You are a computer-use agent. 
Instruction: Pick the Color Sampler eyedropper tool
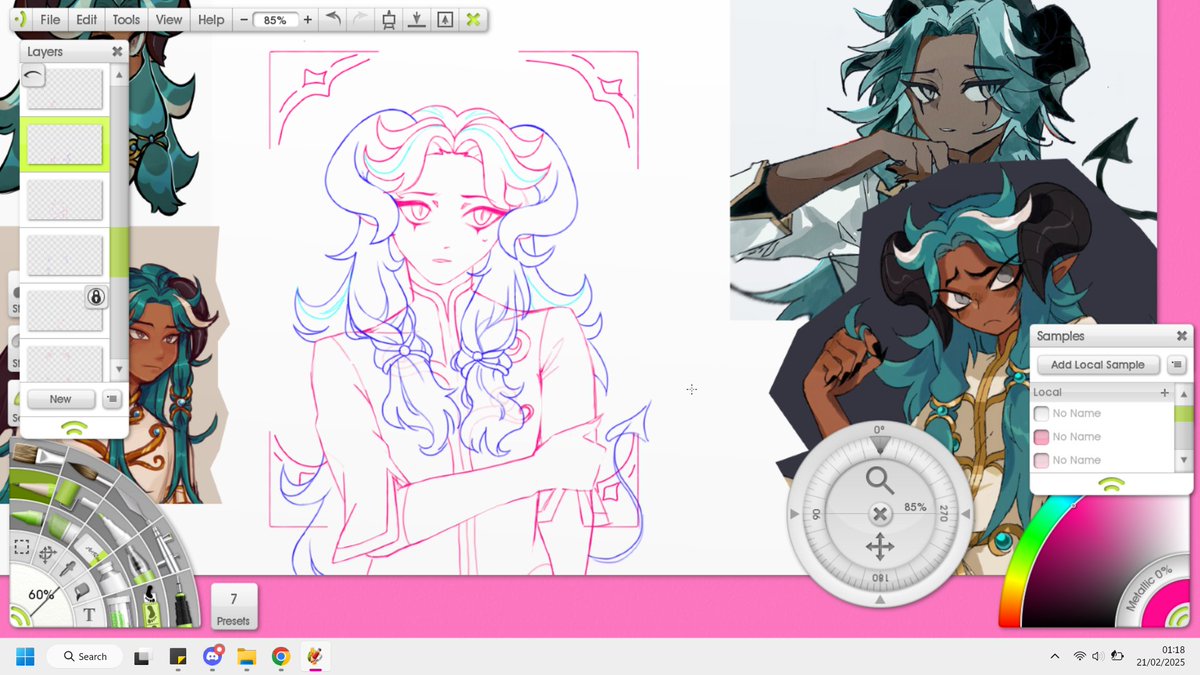pyautogui.click(x=67, y=569)
